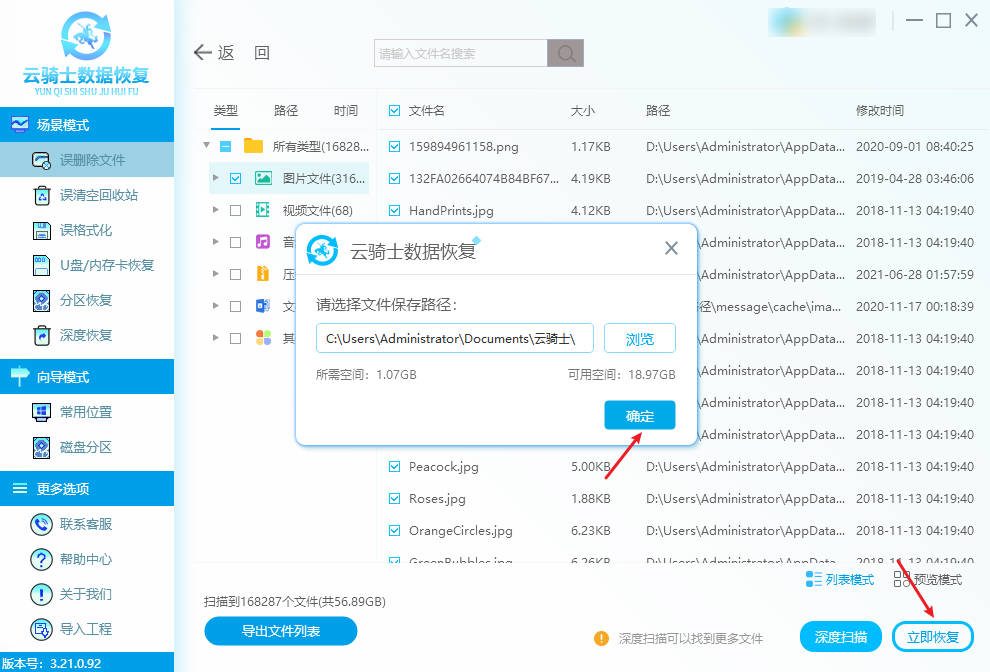Uncheck Peacock.jpg checkbox
The height and width of the screenshot is (672, 990).
pos(395,467)
